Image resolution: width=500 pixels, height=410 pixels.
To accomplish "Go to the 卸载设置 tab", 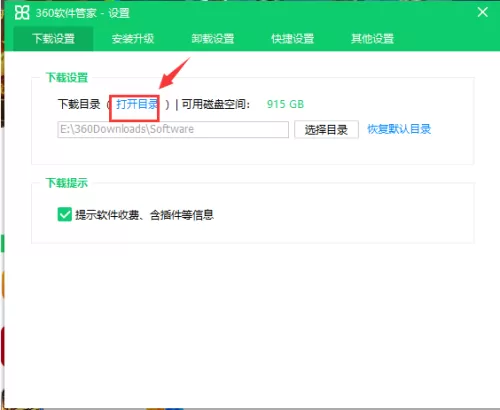I will [213, 39].
